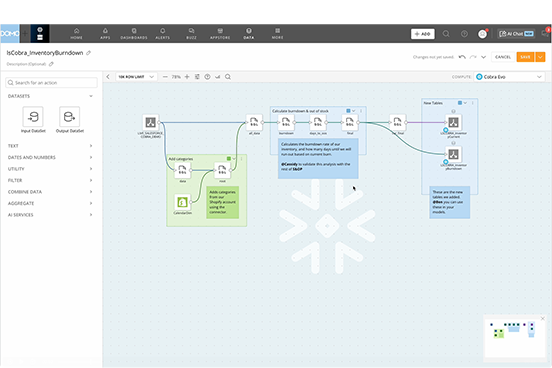
Task: Click the search icon in the top header
Action: 446,34
